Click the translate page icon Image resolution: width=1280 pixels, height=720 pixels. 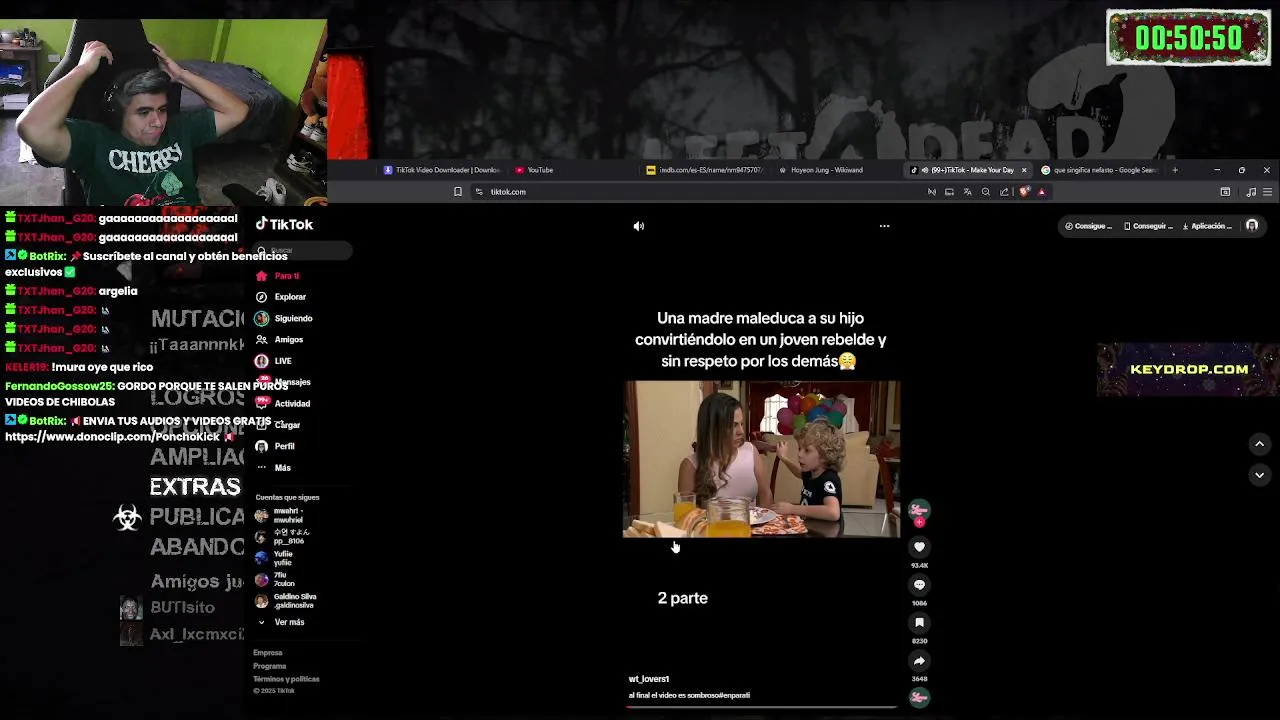[967, 192]
